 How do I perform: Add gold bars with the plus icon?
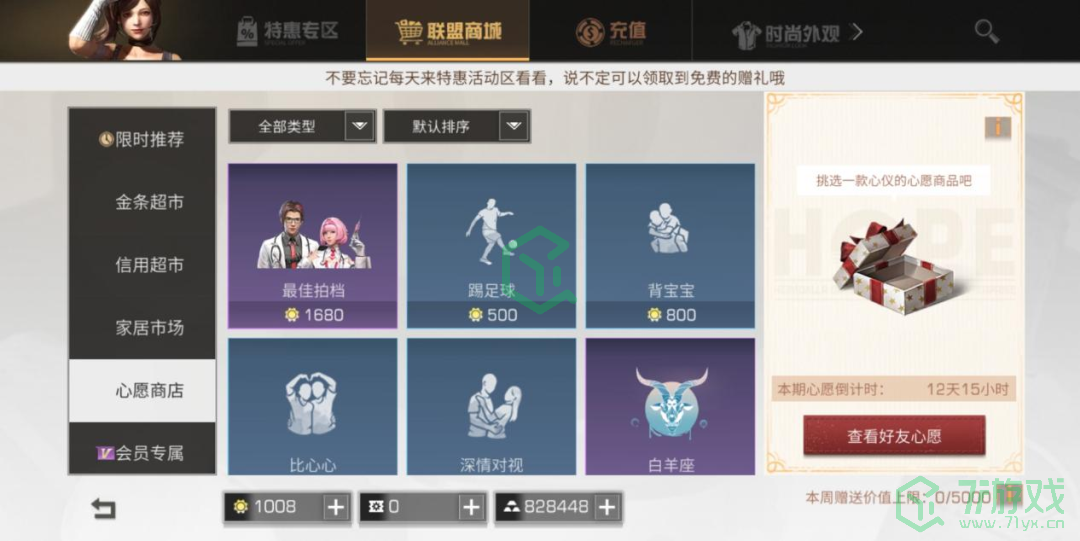point(607,507)
